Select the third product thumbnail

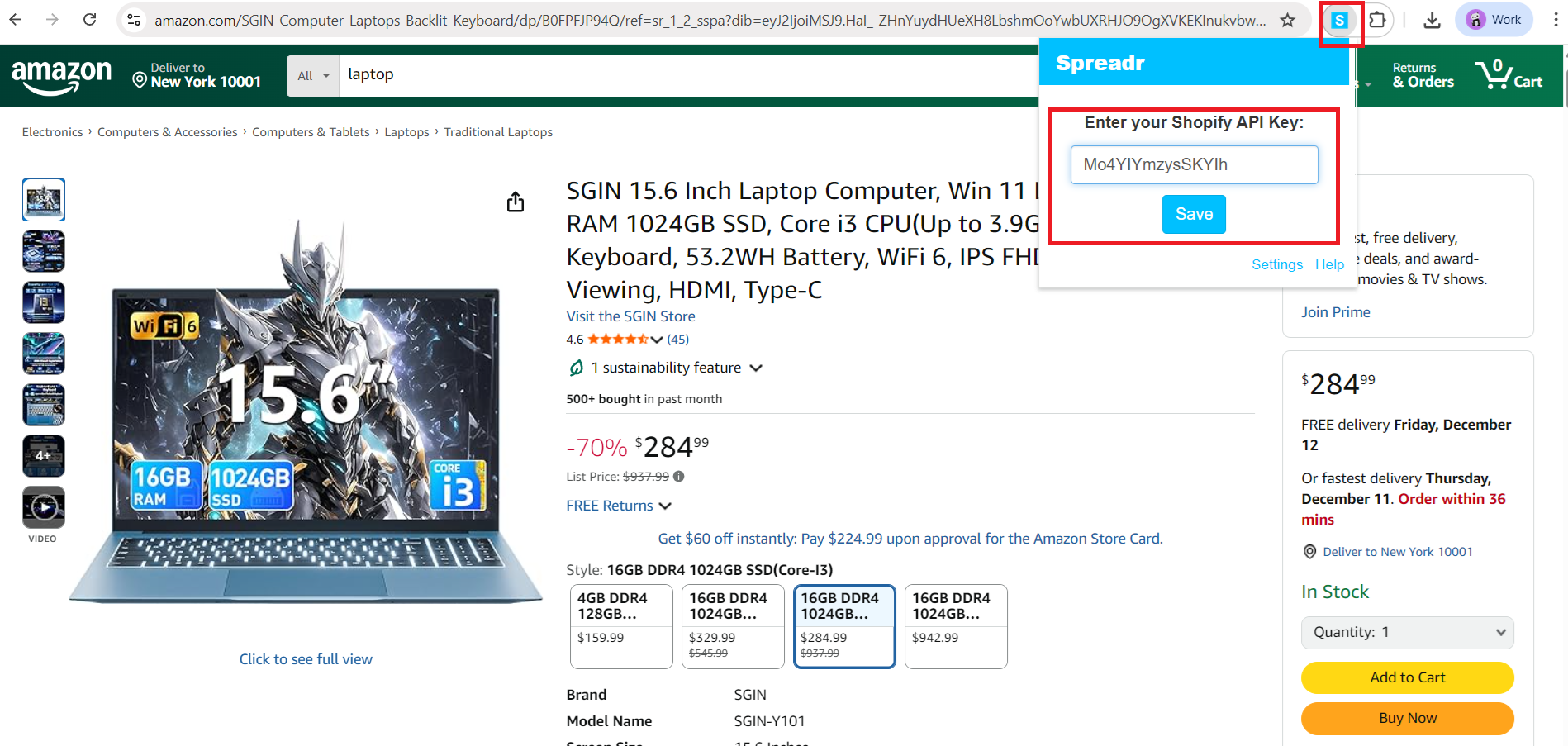pyautogui.click(x=44, y=302)
